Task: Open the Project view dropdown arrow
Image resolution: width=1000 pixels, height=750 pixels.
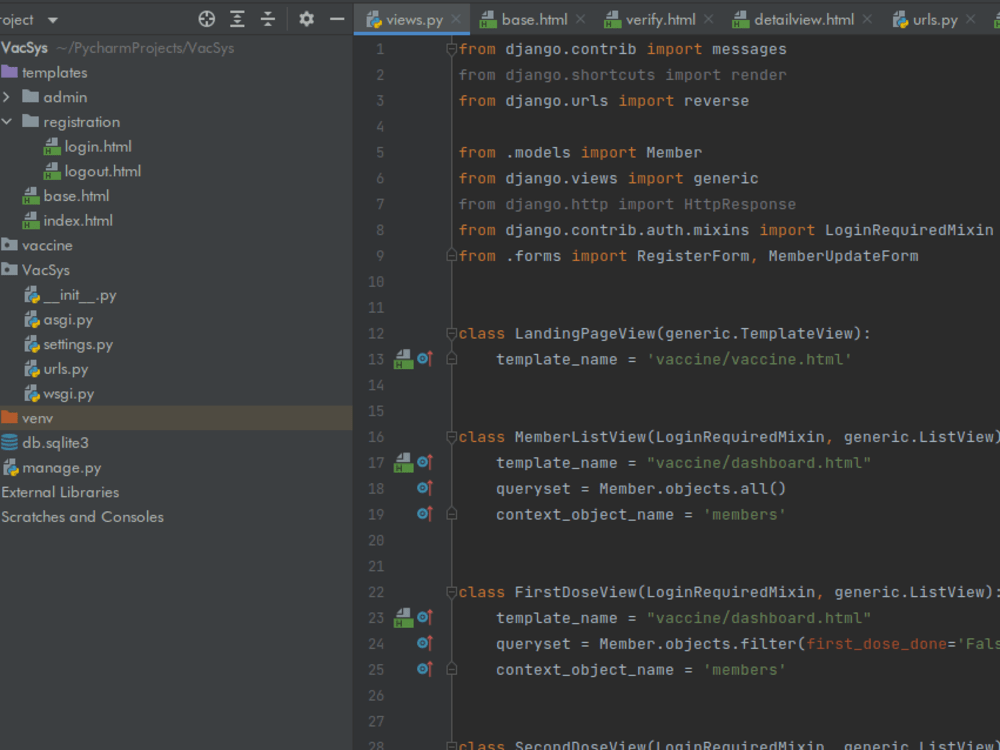Action: coord(53,20)
